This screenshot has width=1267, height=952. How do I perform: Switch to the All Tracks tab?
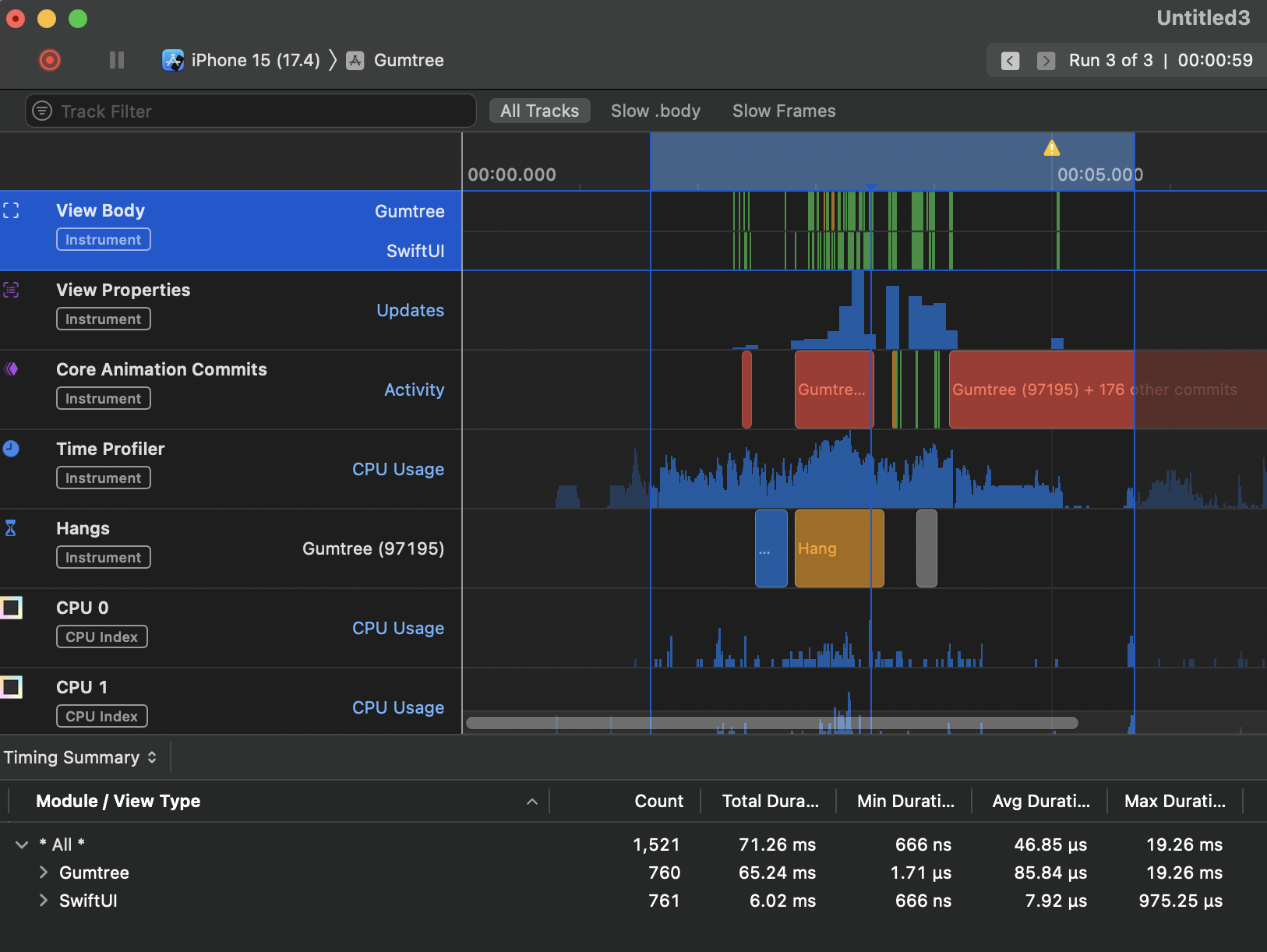(x=539, y=111)
